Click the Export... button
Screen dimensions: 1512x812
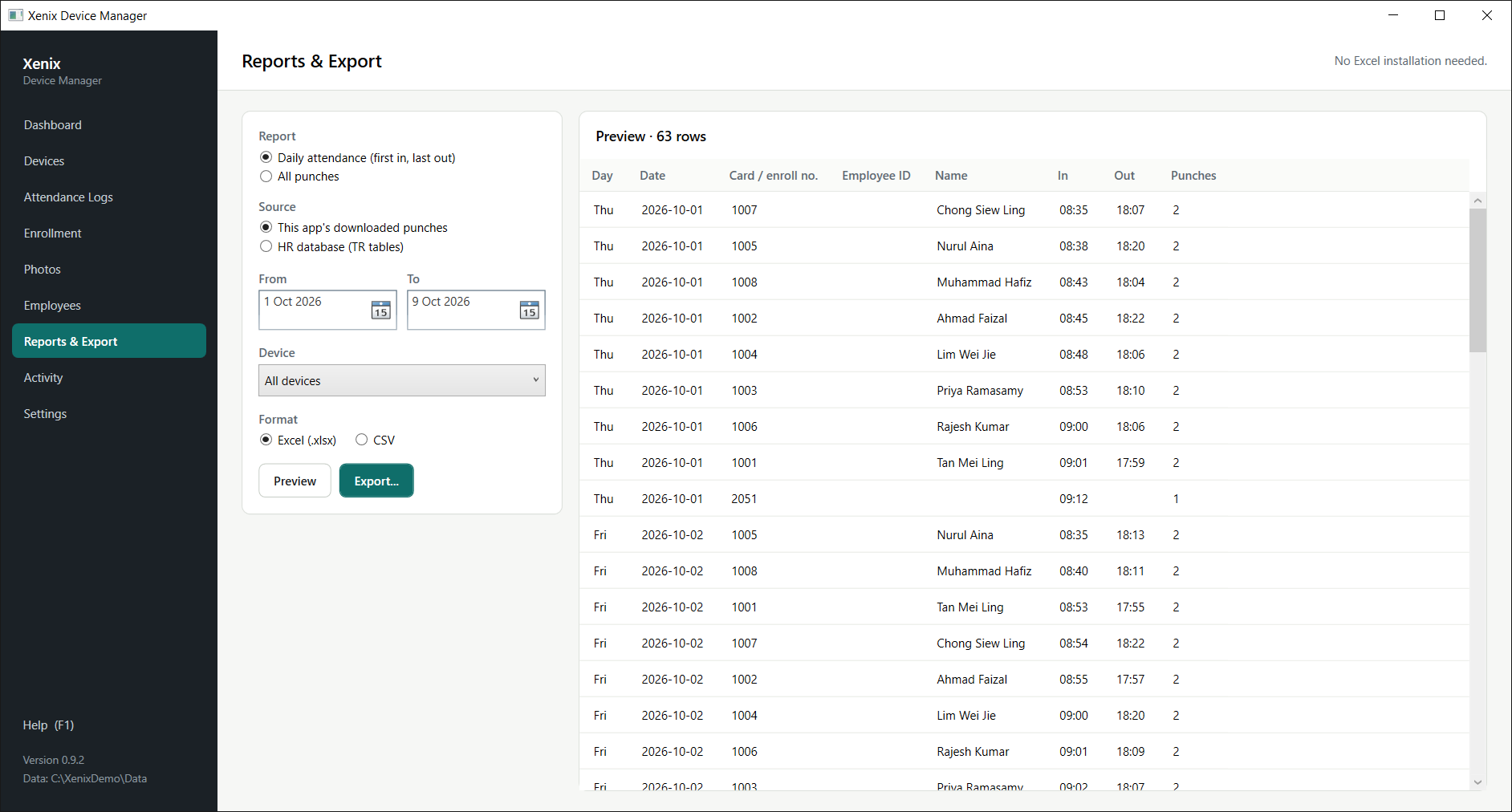point(376,481)
